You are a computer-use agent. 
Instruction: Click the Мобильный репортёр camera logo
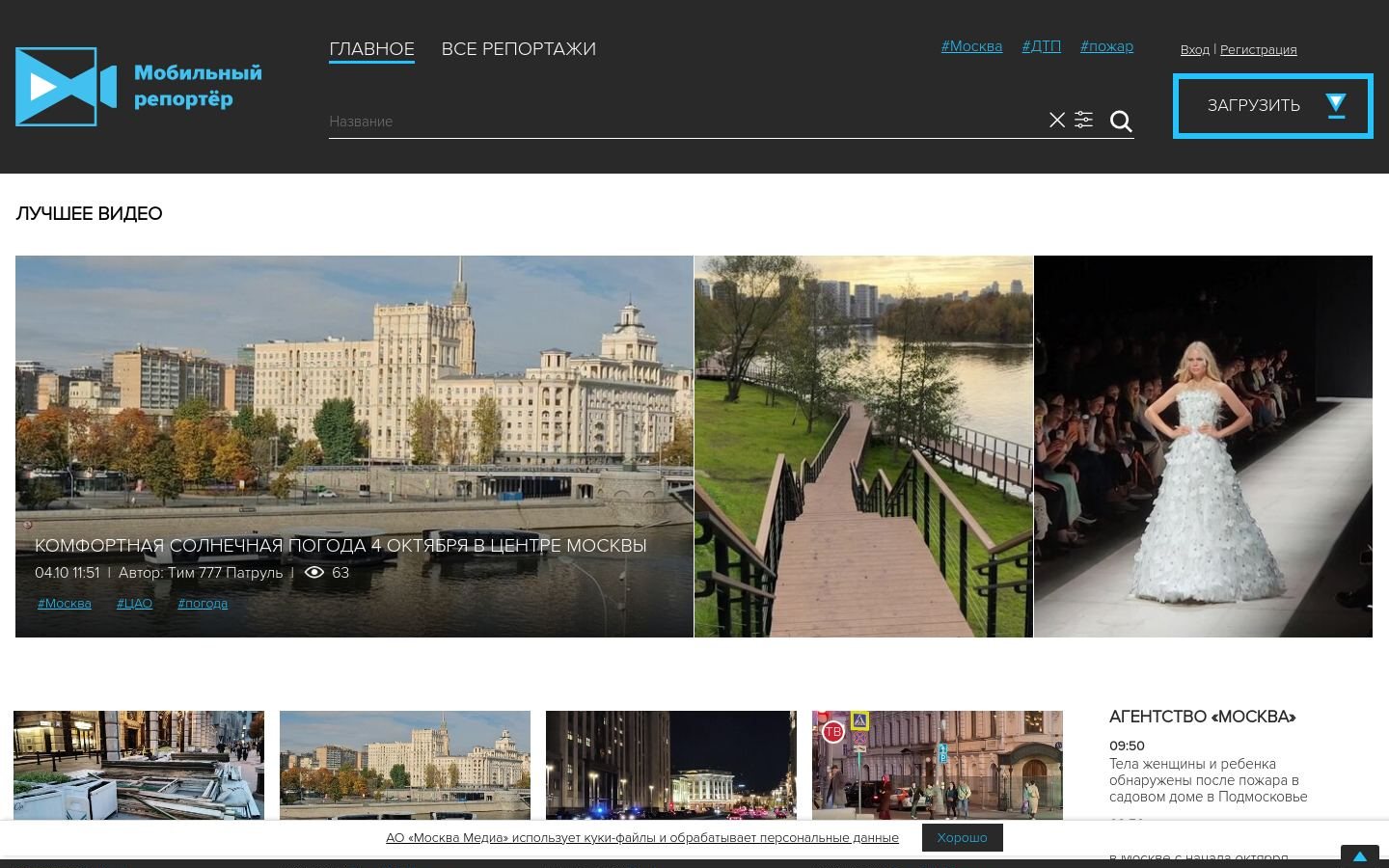pyautogui.click(x=139, y=87)
